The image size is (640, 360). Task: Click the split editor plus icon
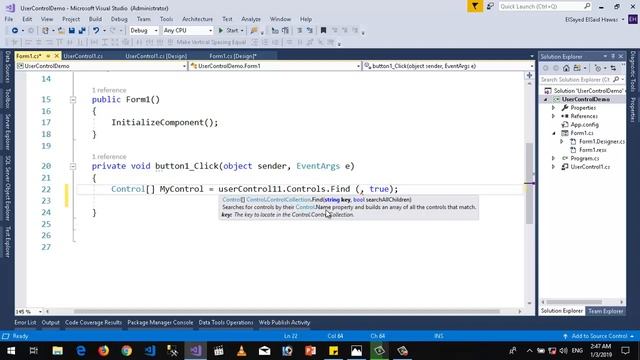529,75
